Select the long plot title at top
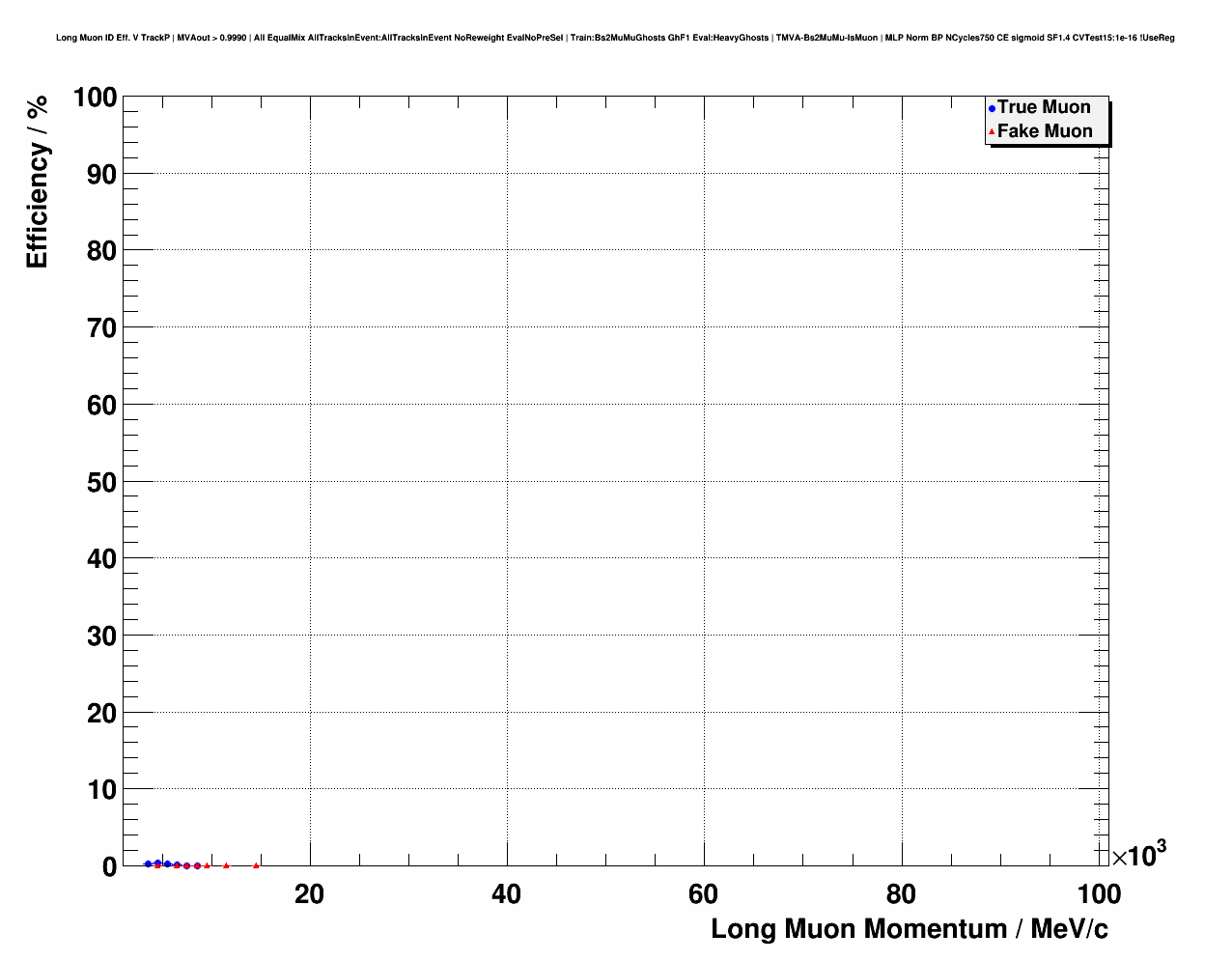Viewport: 1232px width, 962px height. pos(616,38)
